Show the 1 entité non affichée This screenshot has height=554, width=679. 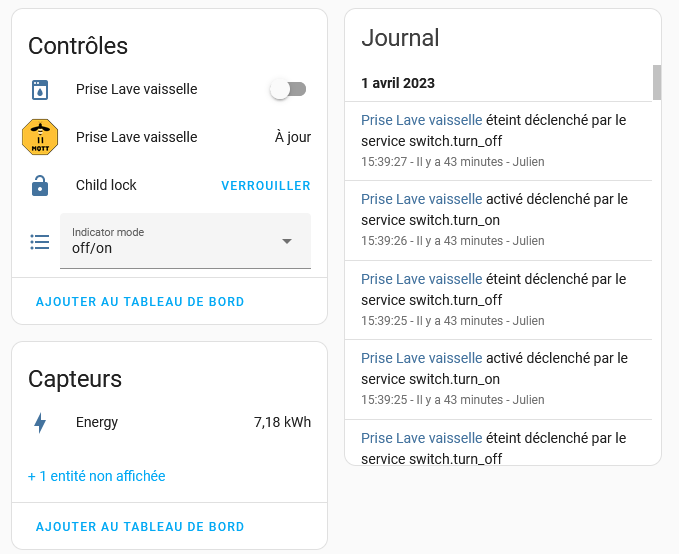96,476
